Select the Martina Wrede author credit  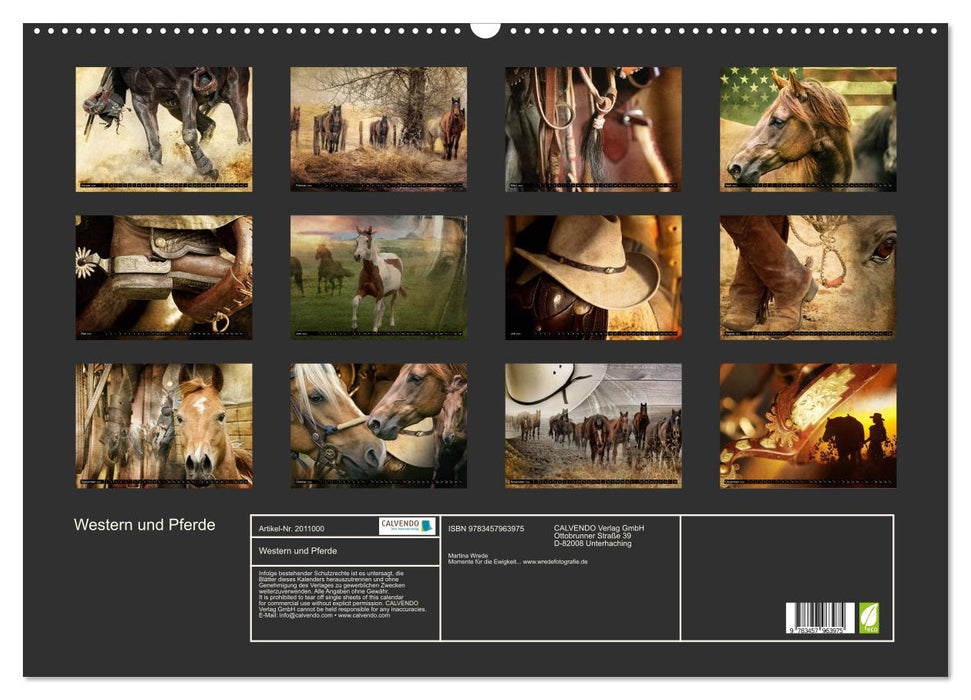click(467, 556)
